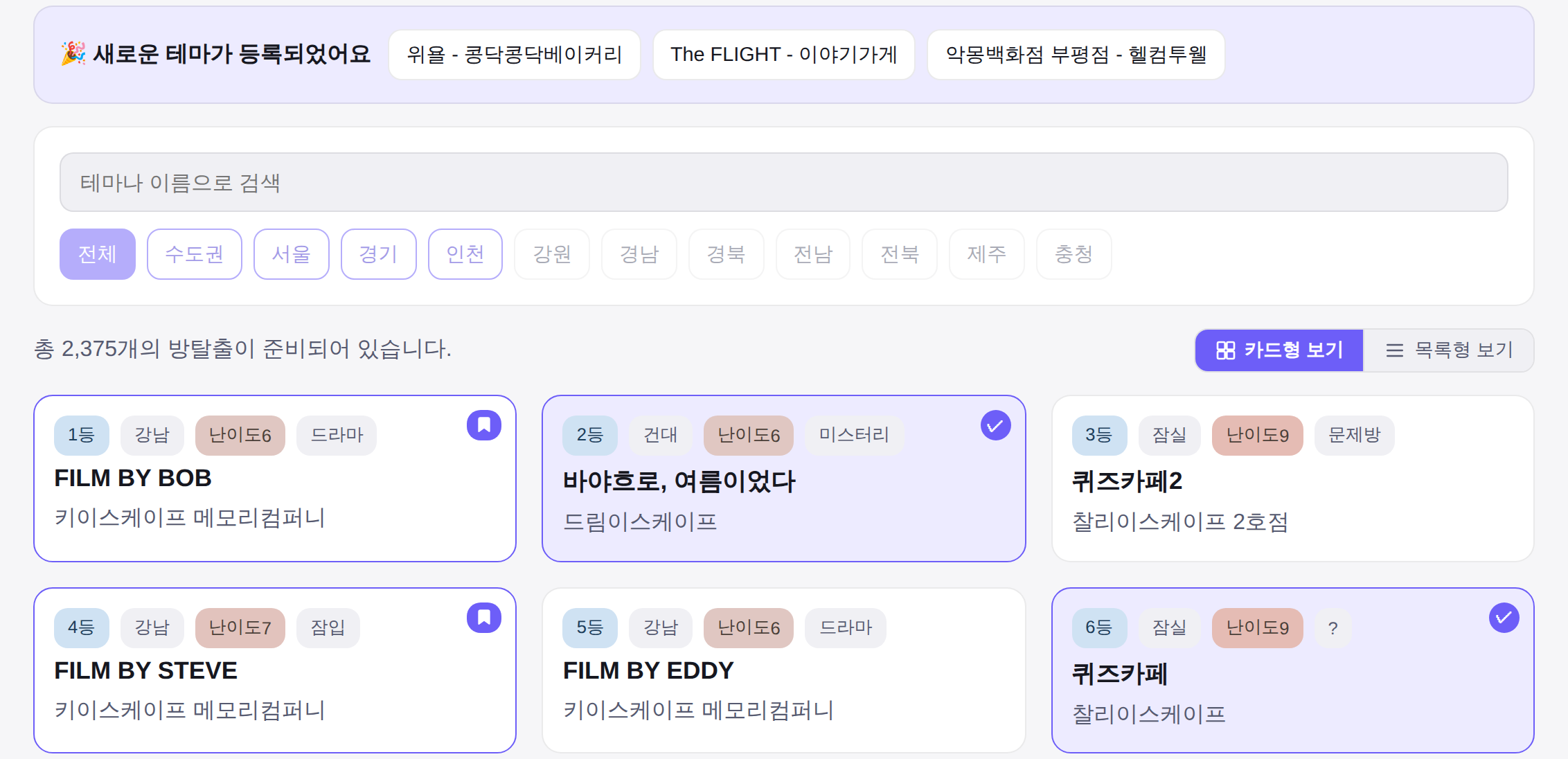Viewport: 1568px width, 759px height.
Task: Open the FILM BY BOB card title
Action: point(133,478)
